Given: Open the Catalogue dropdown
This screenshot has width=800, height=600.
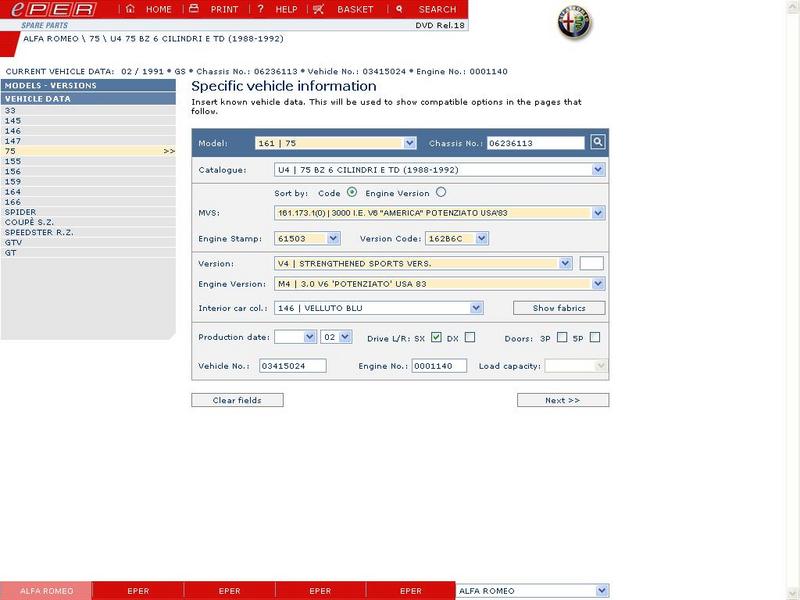Looking at the screenshot, I should coord(439,170).
